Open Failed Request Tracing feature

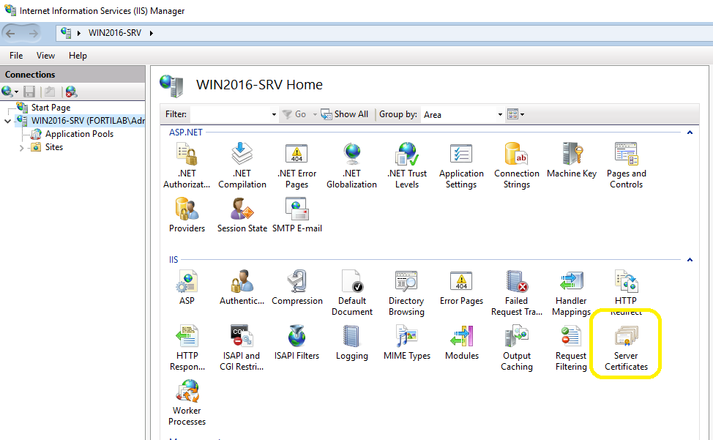point(517,293)
